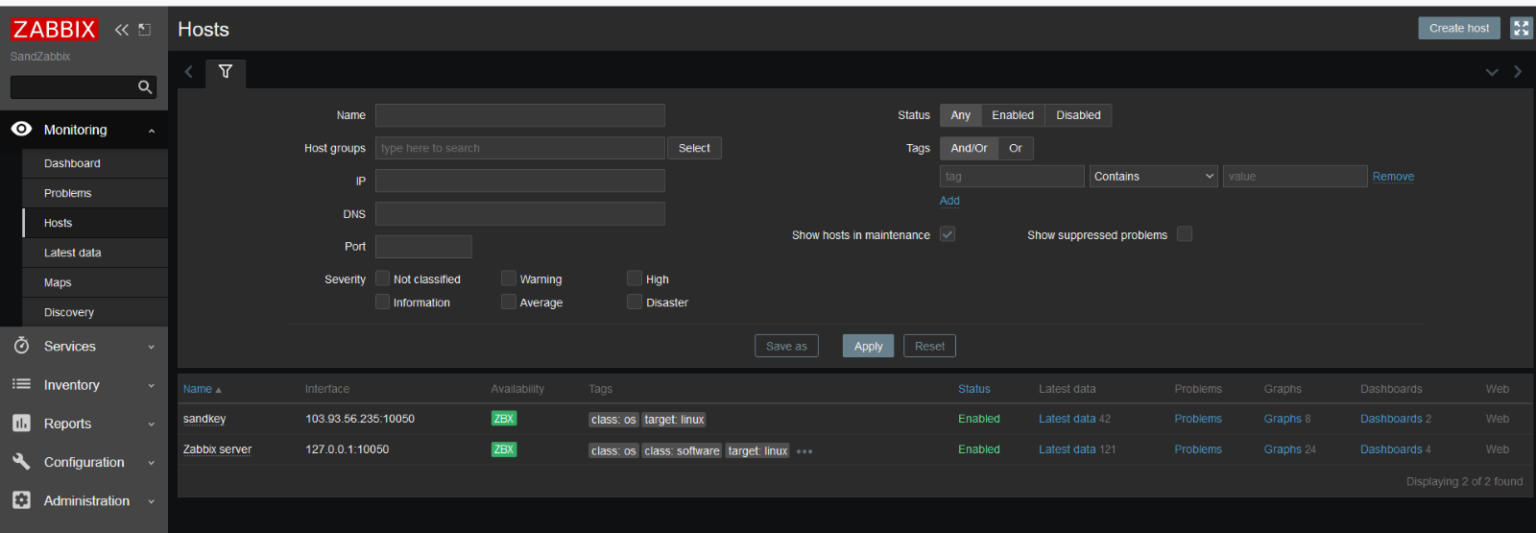Enable Show suppressed problems checkbox
Screen dimensions: 1536x533
click(1184, 235)
